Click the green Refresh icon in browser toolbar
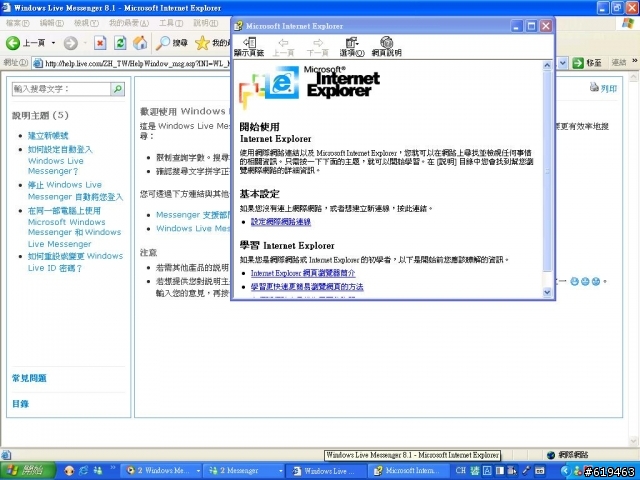640x480 pixels. tap(120, 42)
